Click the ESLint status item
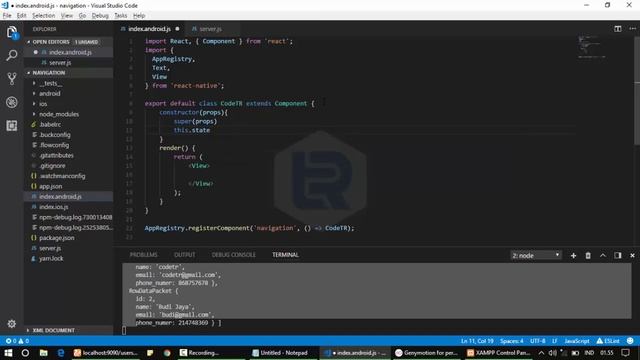The image size is (640, 360). point(608,341)
